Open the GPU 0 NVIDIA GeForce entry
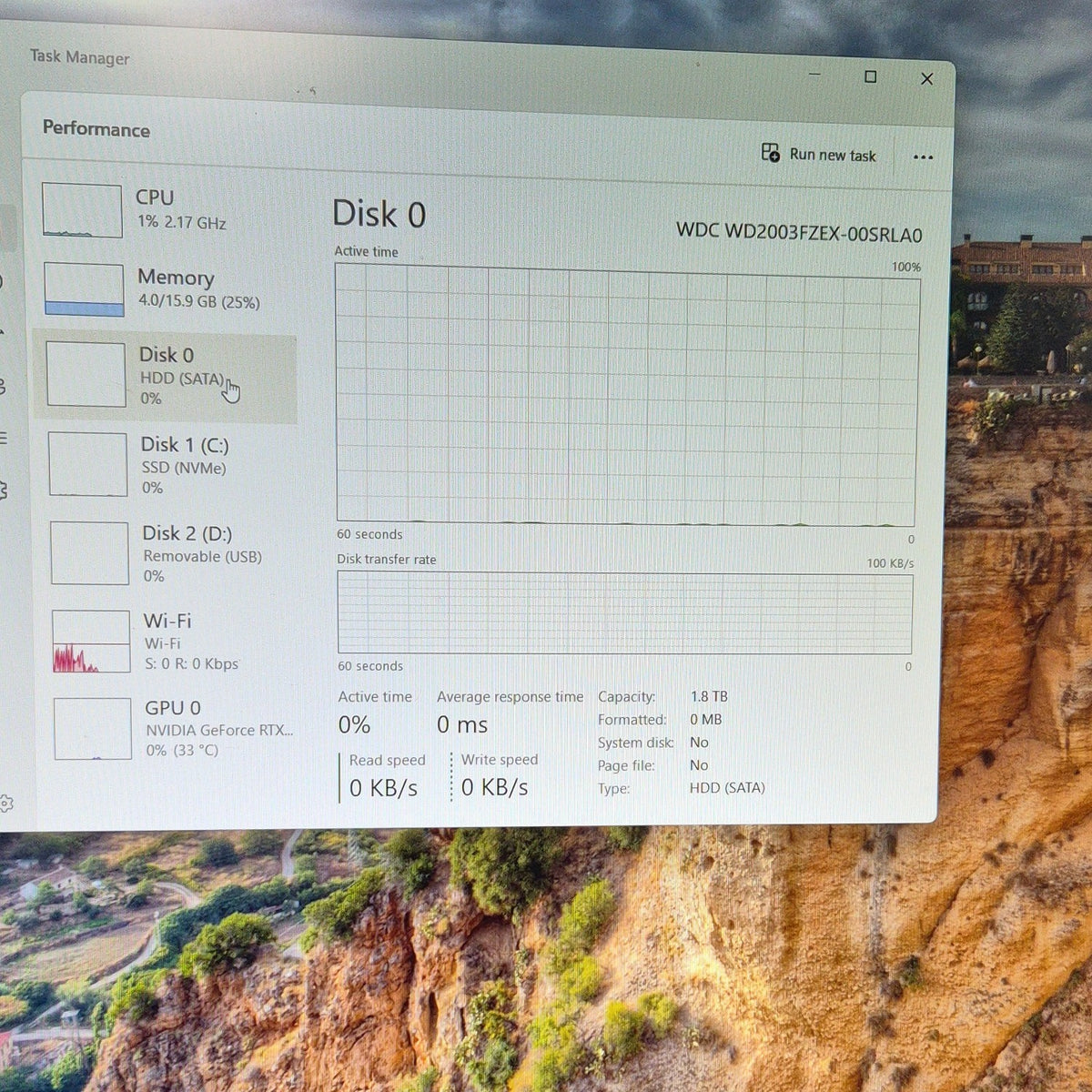The image size is (1092, 1092). (x=172, y=728)
